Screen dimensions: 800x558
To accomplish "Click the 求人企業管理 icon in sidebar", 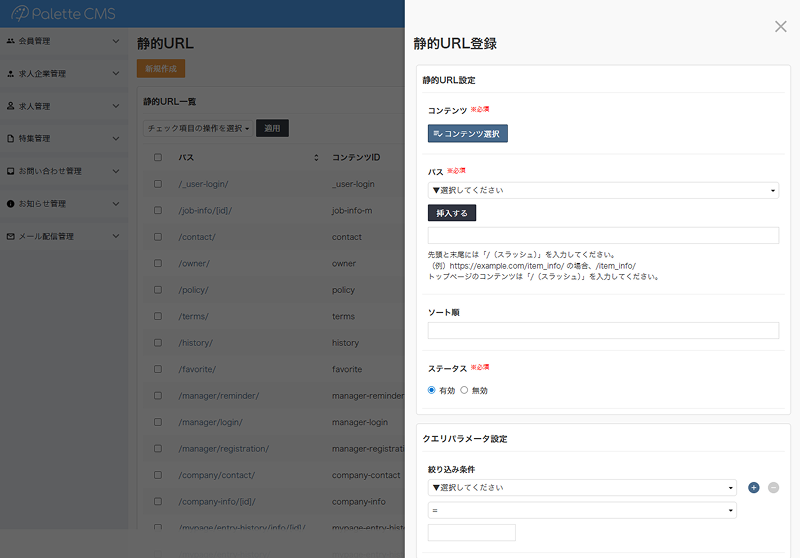I will (x=10, y=74).
